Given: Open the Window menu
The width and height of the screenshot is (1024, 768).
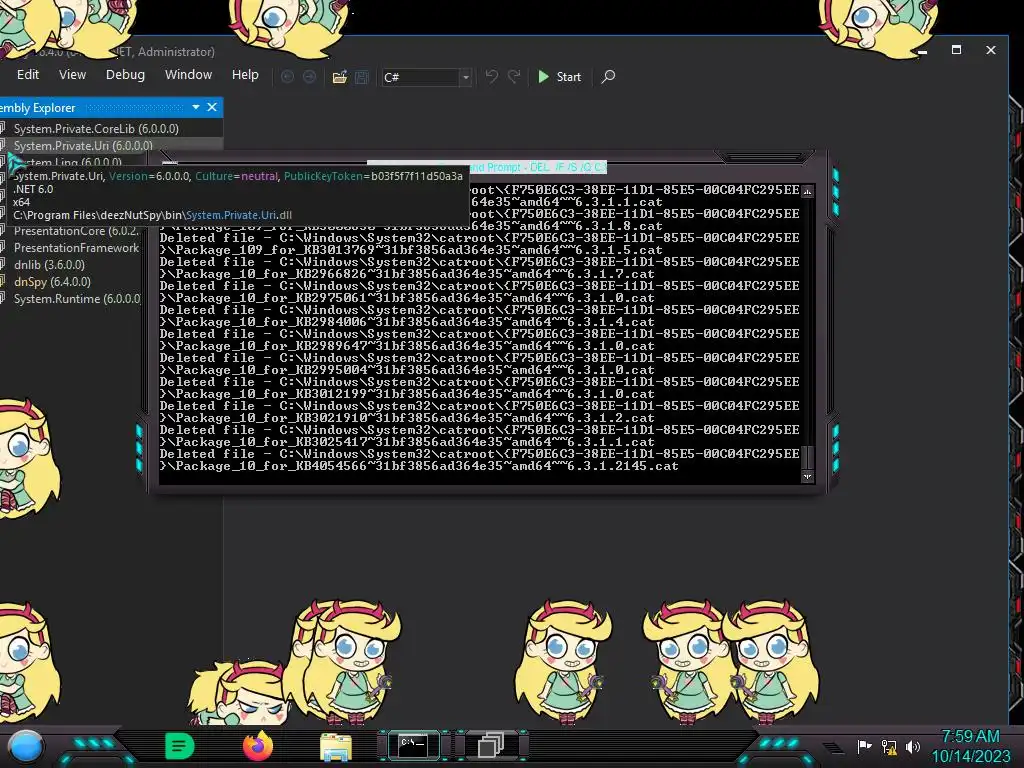Looking at the screenshot, I should click(188, 75).
